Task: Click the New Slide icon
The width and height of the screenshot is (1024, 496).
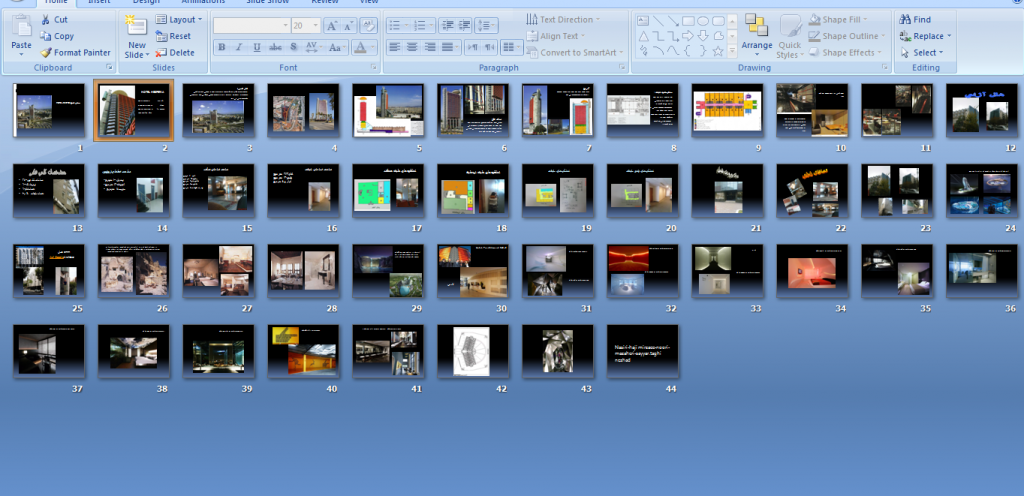Action: click(x=136, y=26)
